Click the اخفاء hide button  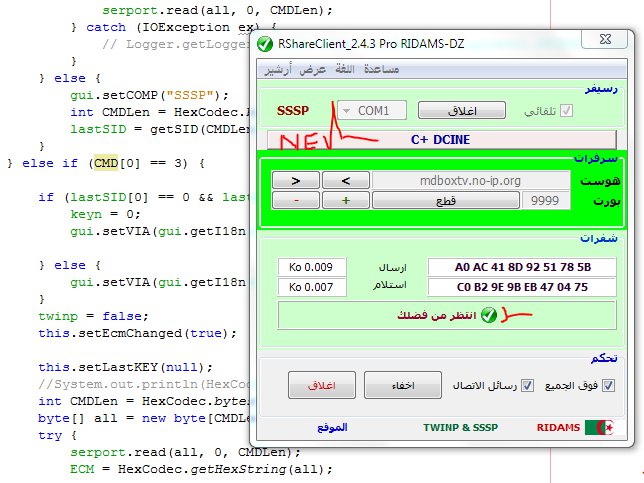[403, 385]
